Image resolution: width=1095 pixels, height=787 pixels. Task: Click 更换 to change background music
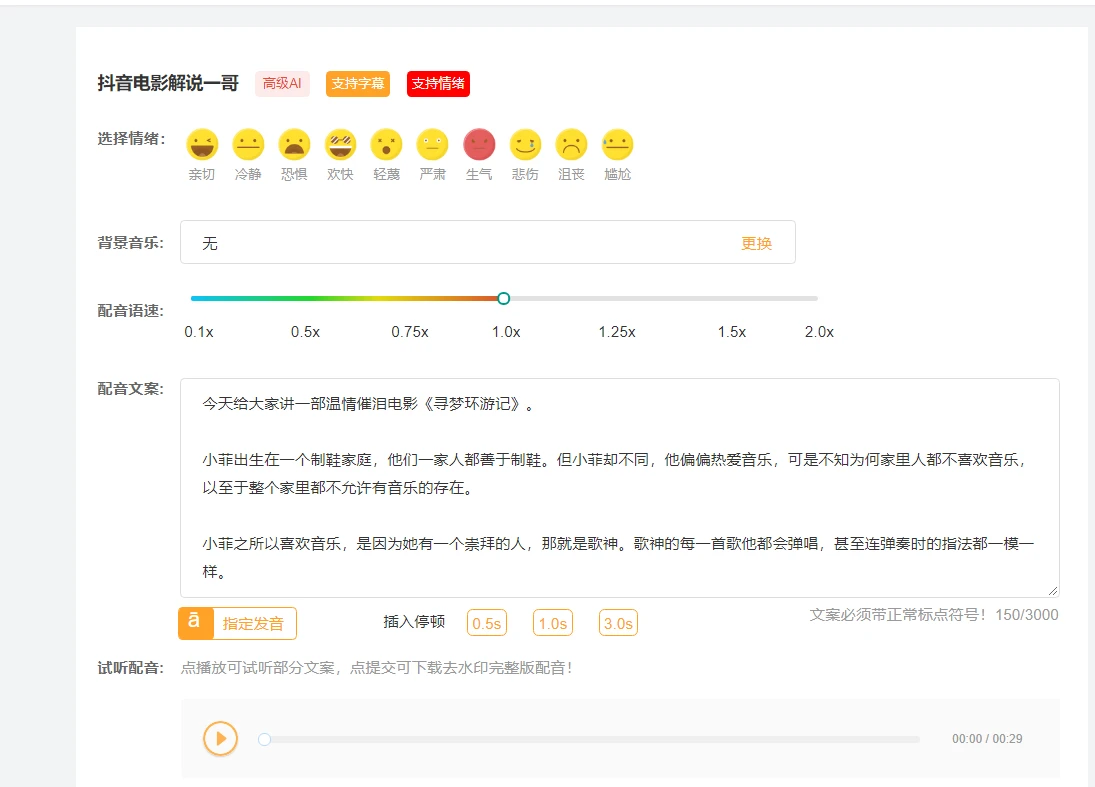756,243
